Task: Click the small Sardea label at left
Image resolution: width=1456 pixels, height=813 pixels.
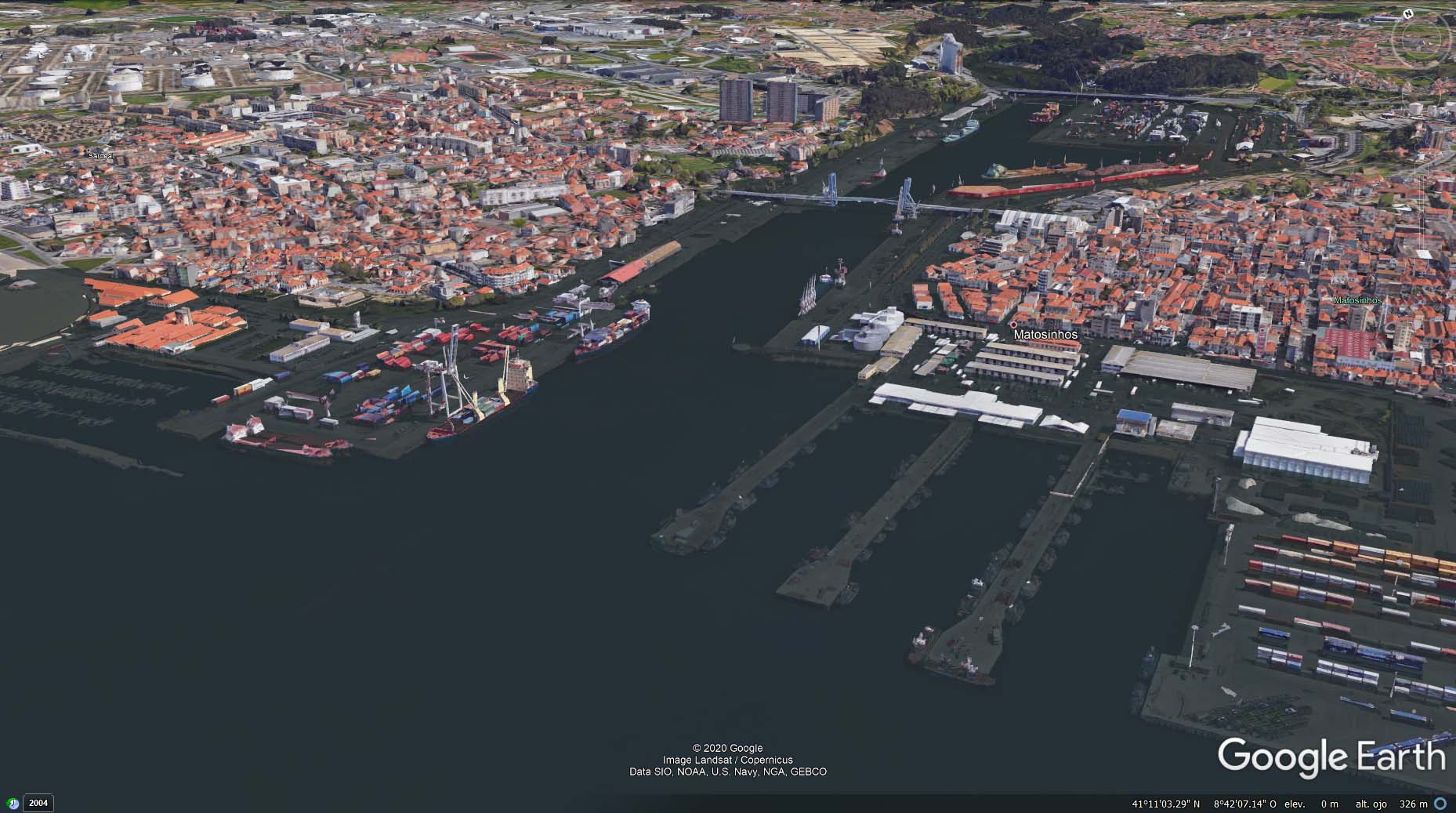Action: [100, 156]
